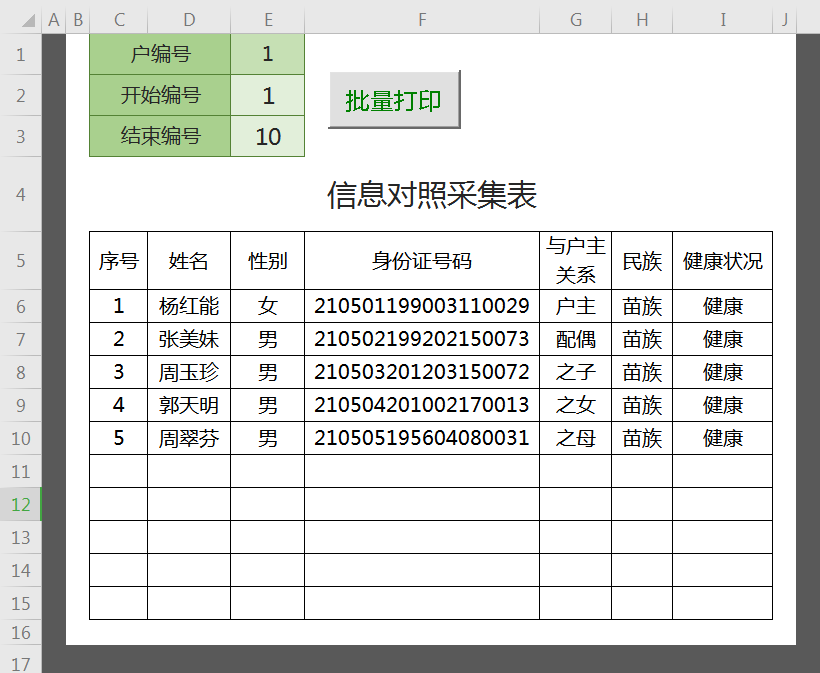Select ID number 210504201002170013

422,405
